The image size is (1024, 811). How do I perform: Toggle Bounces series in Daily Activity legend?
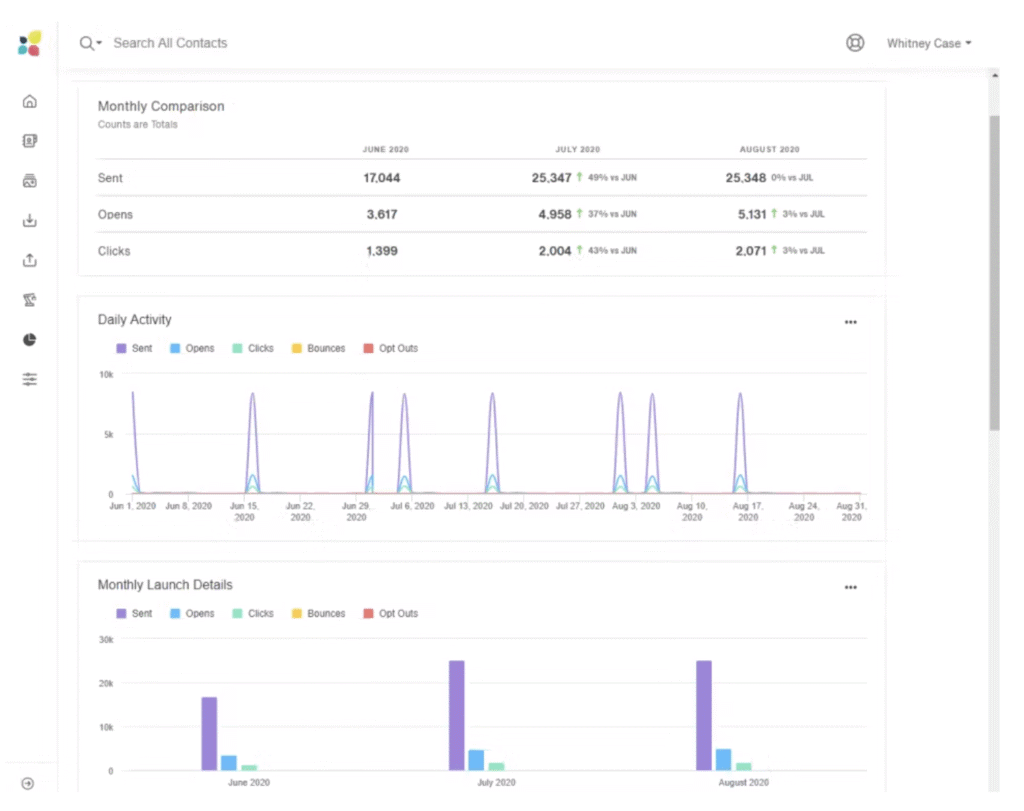[317, 349]
